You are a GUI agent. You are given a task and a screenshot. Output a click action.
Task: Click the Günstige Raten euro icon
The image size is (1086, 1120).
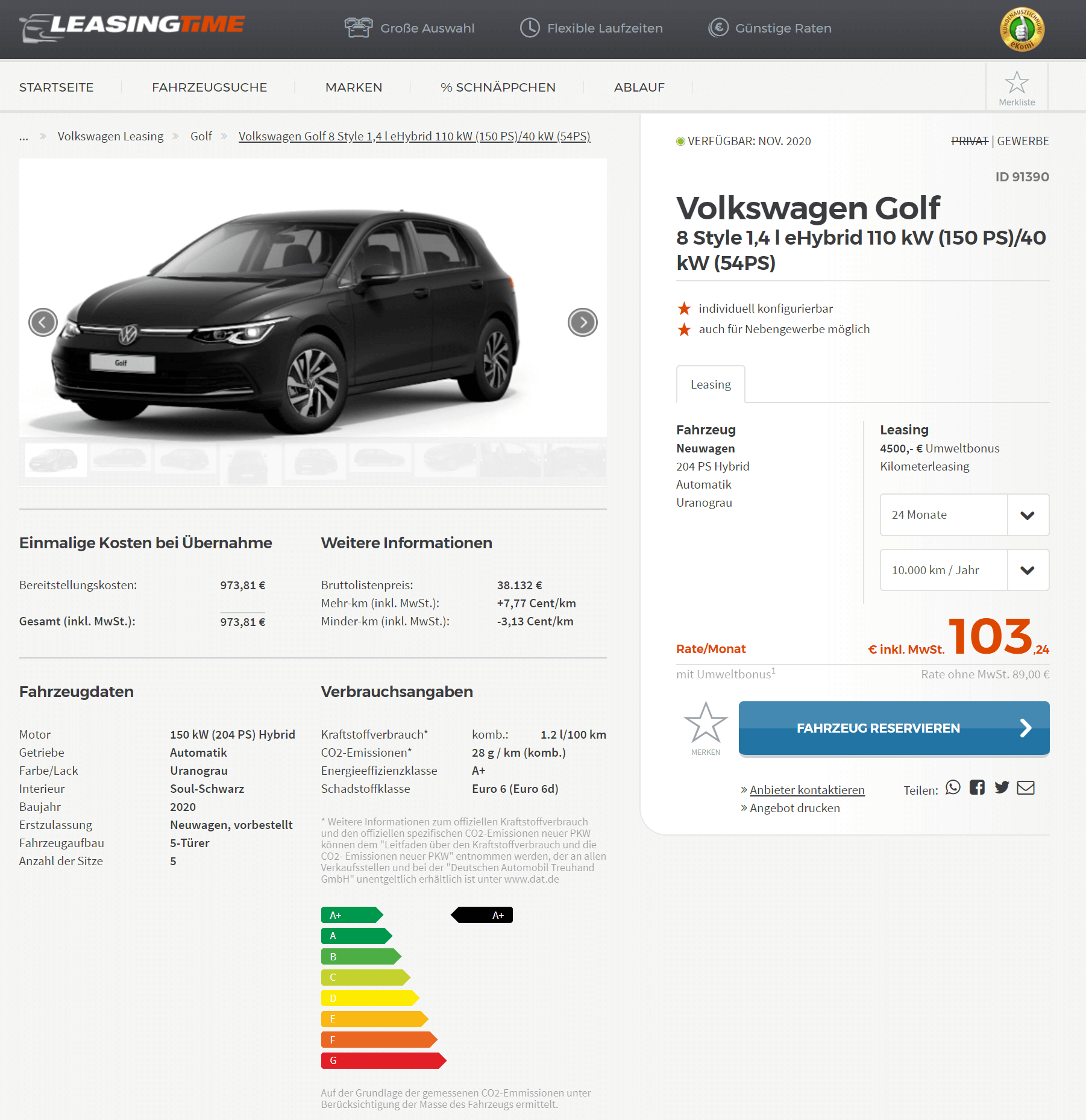tap(718, 28)
